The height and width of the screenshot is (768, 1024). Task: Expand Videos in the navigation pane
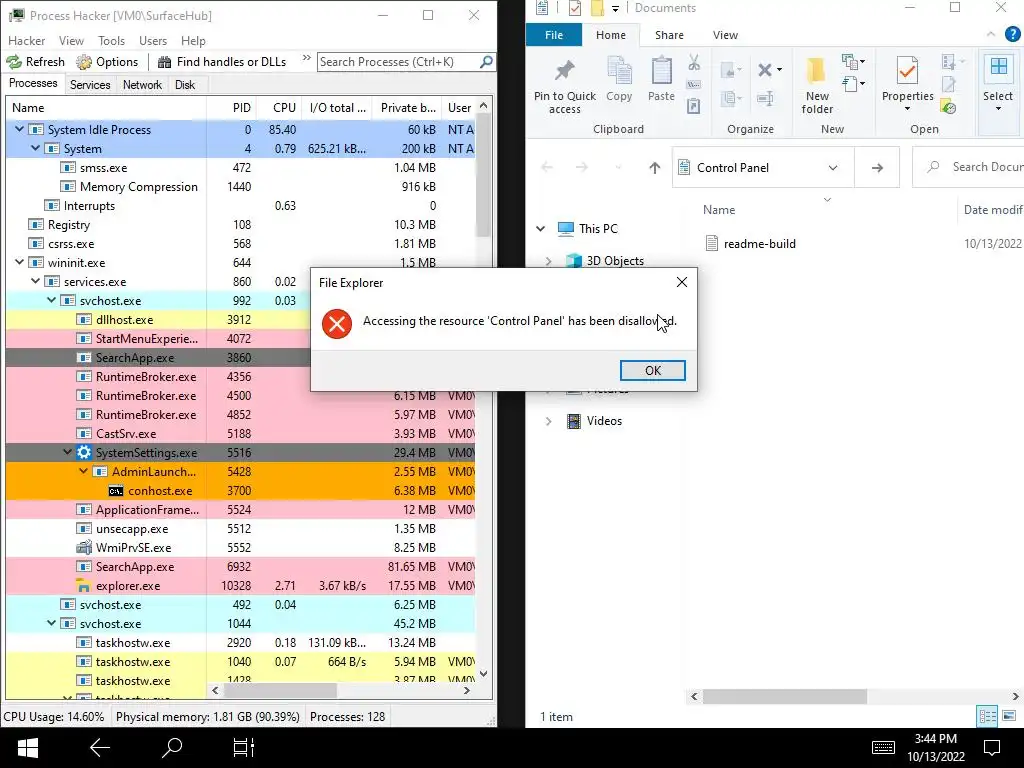coord(549,421)
